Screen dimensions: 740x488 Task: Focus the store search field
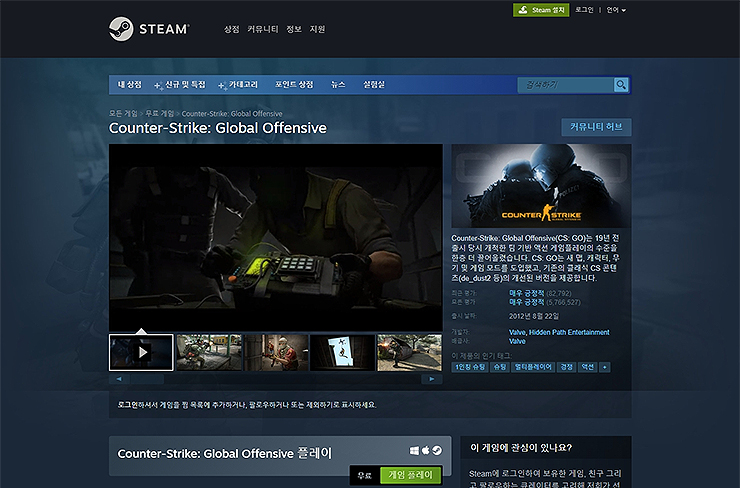click(x=565, y=85)
